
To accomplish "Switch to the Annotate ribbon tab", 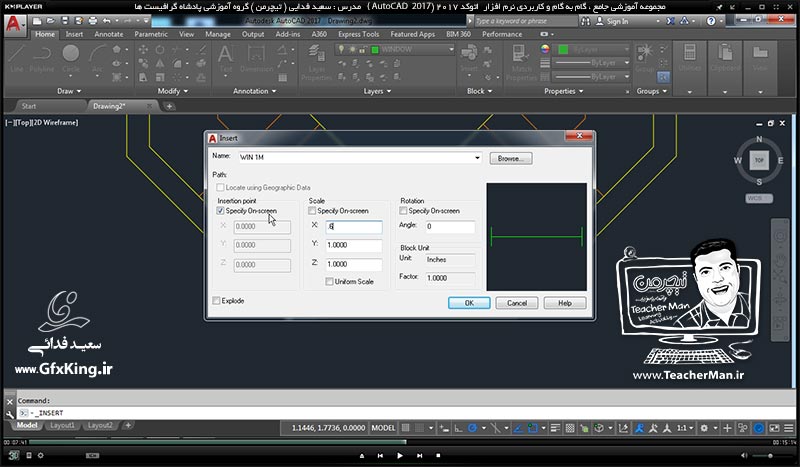I will (x=109, y=34).
